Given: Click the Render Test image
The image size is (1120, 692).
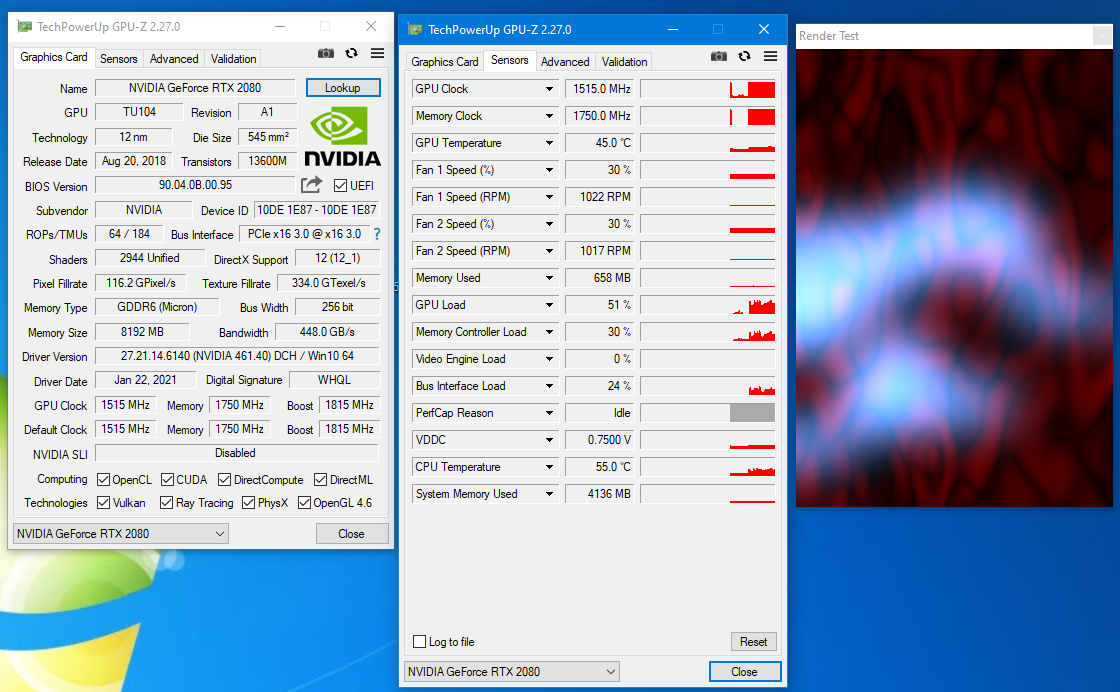Looking at the screenshot, I should click(x=954, y=278).
